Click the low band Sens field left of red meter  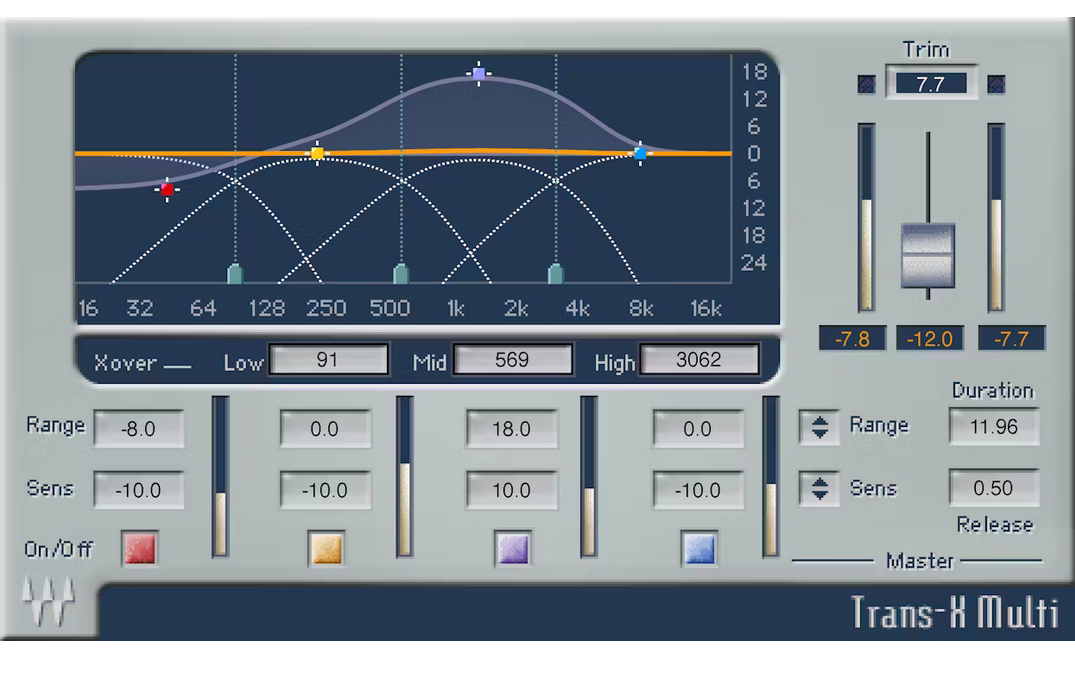tap(139, 490)
